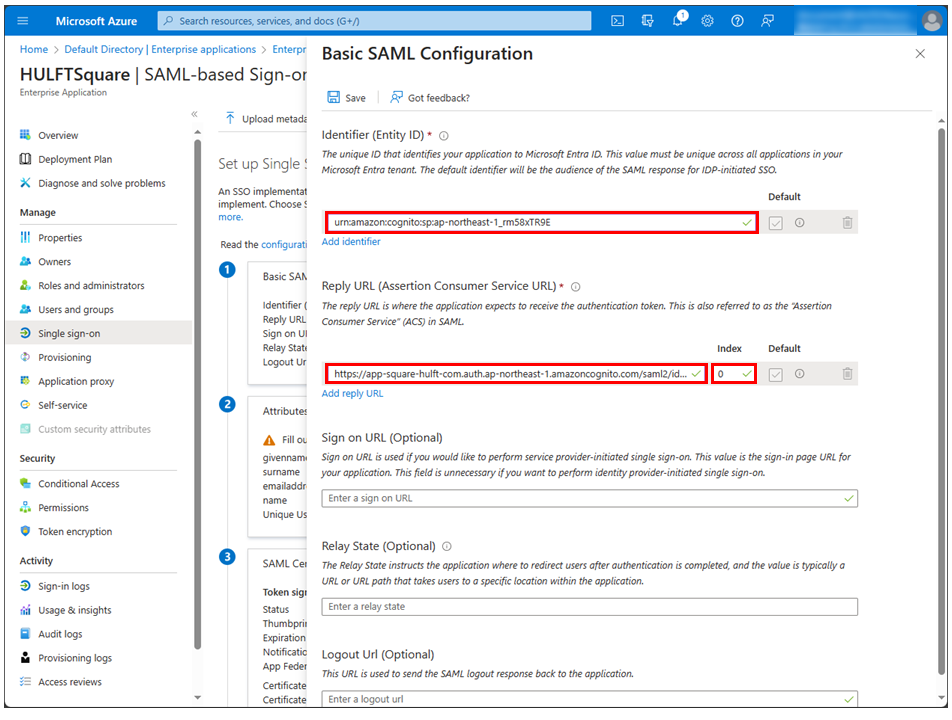Delete the reply URL with trash icon
This screenshot has height=720, width=952.
[x=847, y=374]
